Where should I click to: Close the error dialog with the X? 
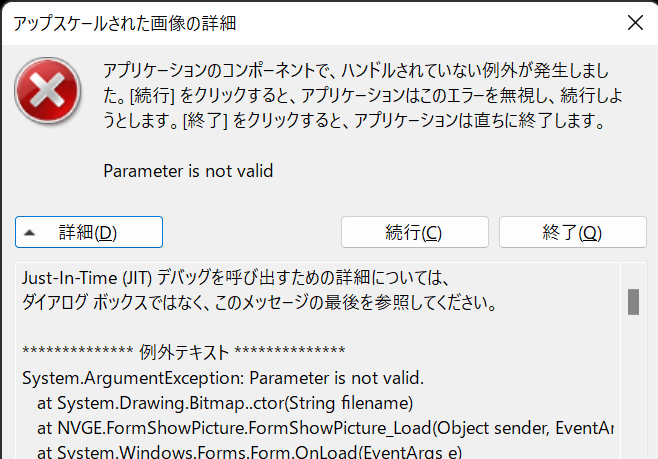(635, 23)
